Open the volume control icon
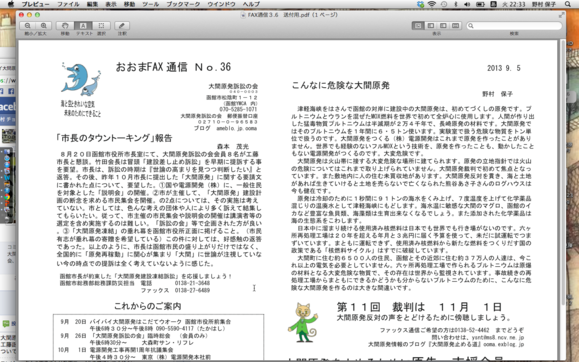579x362 pixels. pyautogui.click(x=467, y=4)
